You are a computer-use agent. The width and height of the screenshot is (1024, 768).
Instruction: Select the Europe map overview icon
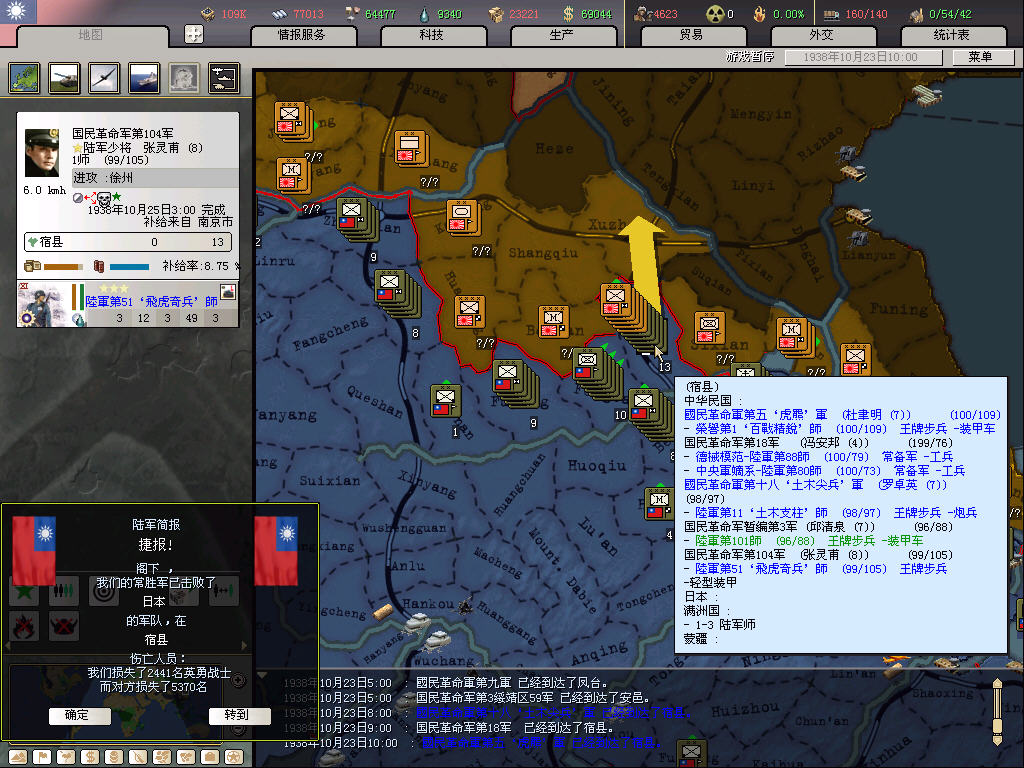(24, 78)
